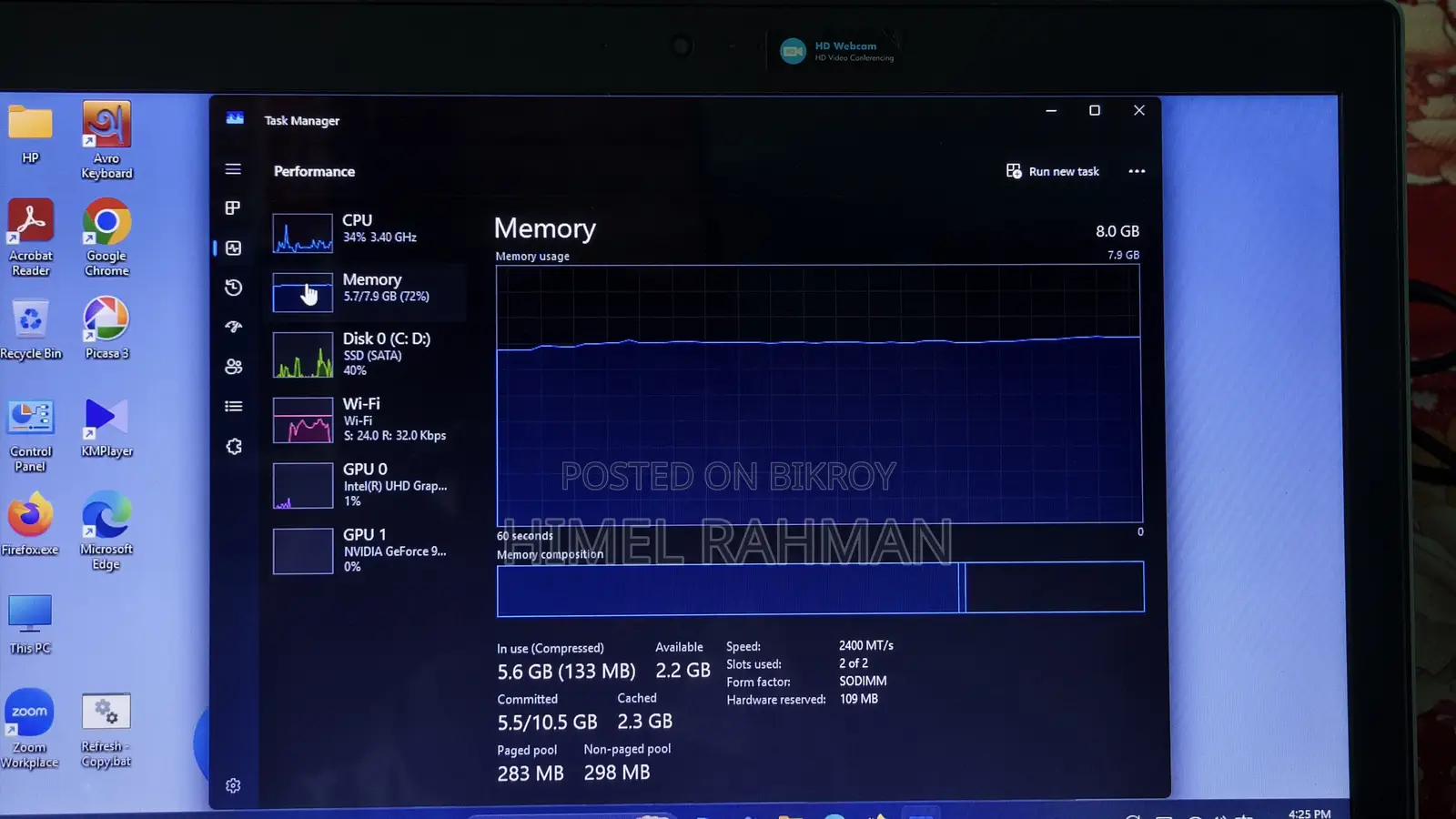This screenshot has width=1456, height=819.
Task: Select Disk 0 (C: D:) entry
Action: pos(368,354)
